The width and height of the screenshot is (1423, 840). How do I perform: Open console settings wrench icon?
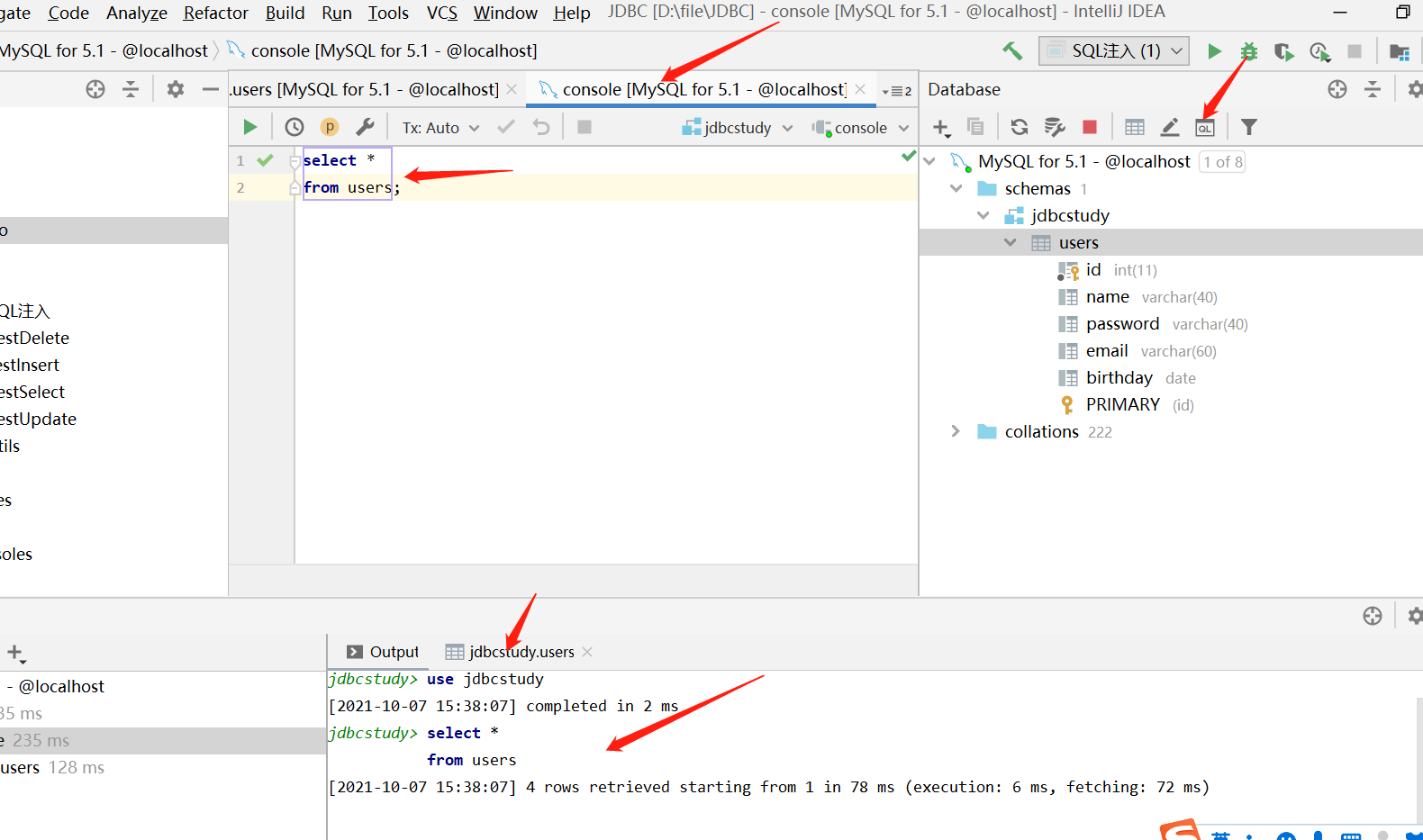pos(365,127)
